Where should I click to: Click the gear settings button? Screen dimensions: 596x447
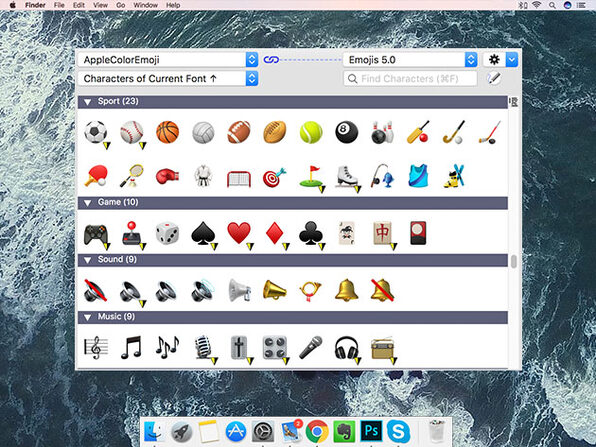tap(494, 60)
